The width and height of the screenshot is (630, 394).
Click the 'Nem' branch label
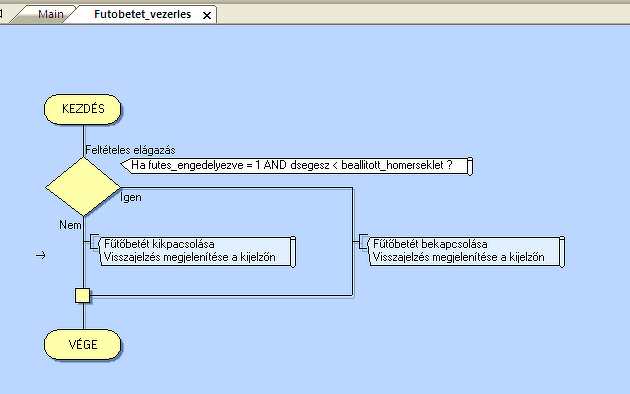click(x=70, y=225)
